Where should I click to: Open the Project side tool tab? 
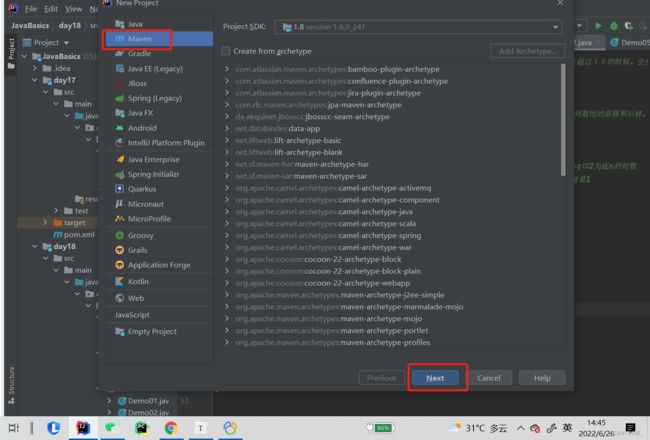click(11, 53)
